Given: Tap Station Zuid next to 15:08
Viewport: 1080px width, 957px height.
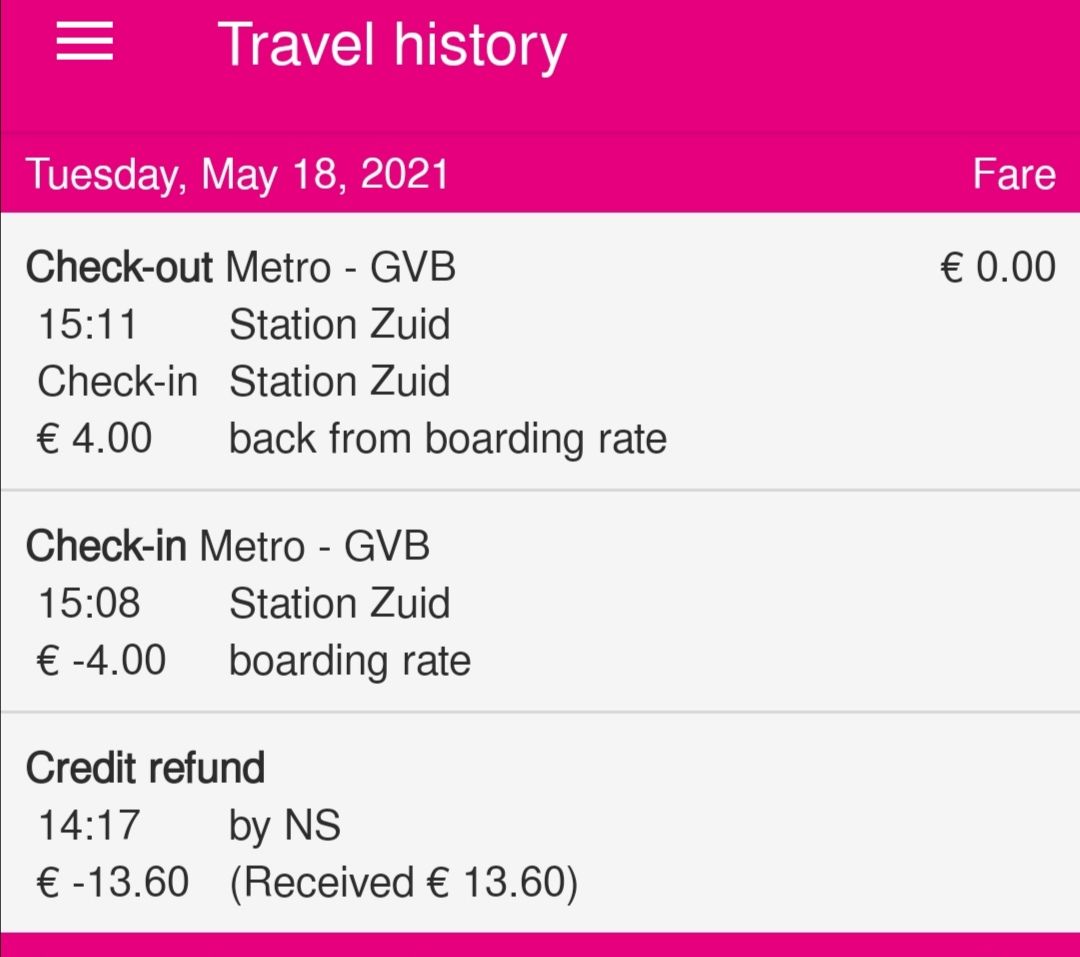Looking at the screenshot, I should pyautogui.click(x=340, y=603).
